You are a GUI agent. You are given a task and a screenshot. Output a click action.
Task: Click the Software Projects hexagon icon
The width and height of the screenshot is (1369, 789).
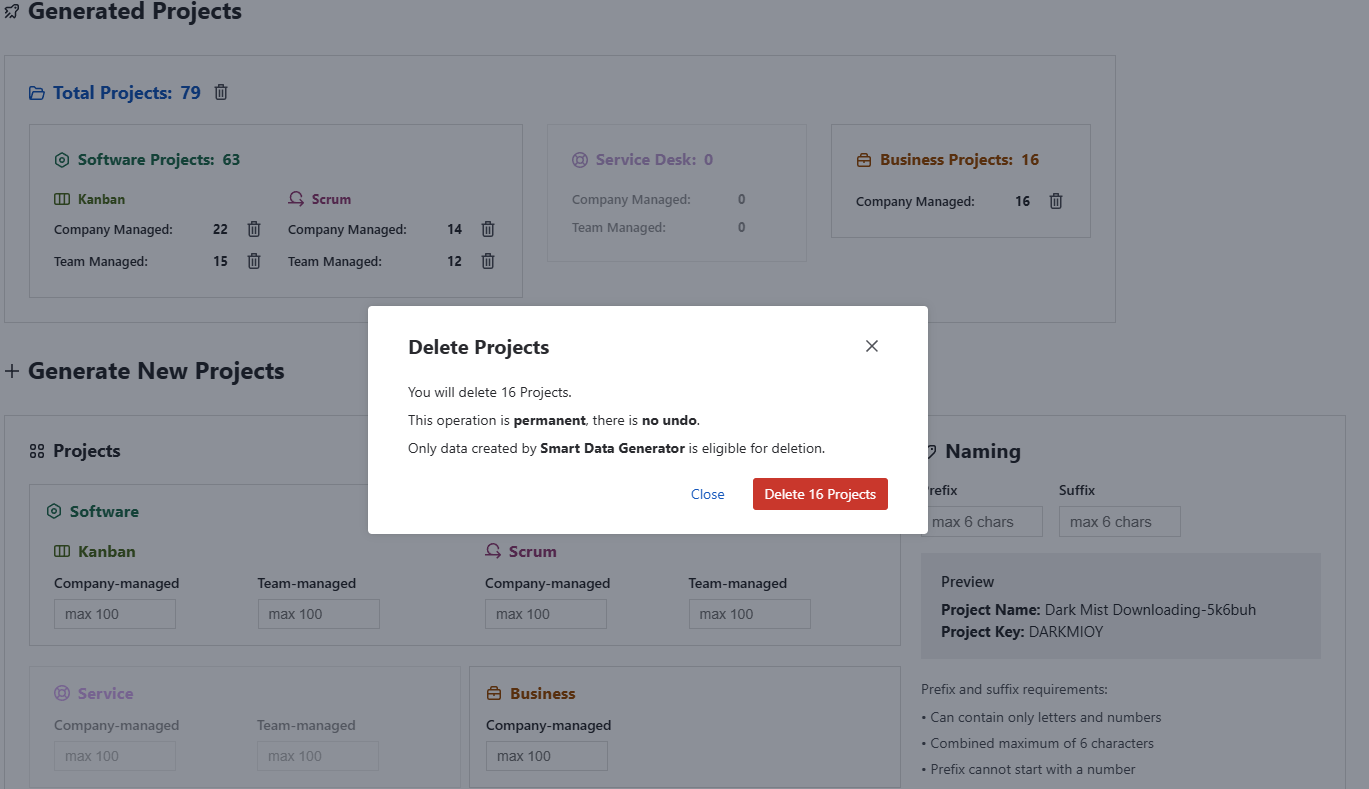(62, 160)
